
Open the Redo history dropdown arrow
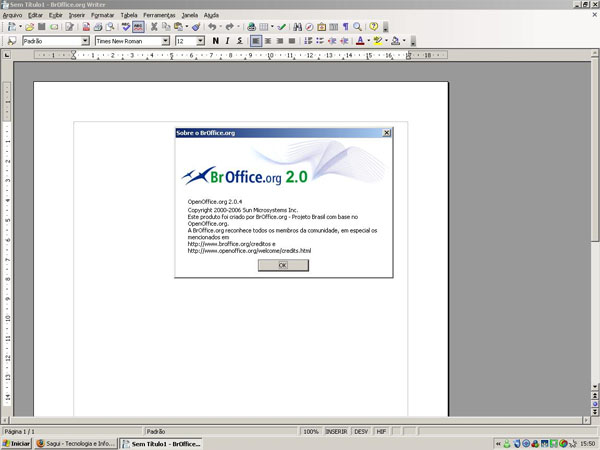tap(238, 27)
